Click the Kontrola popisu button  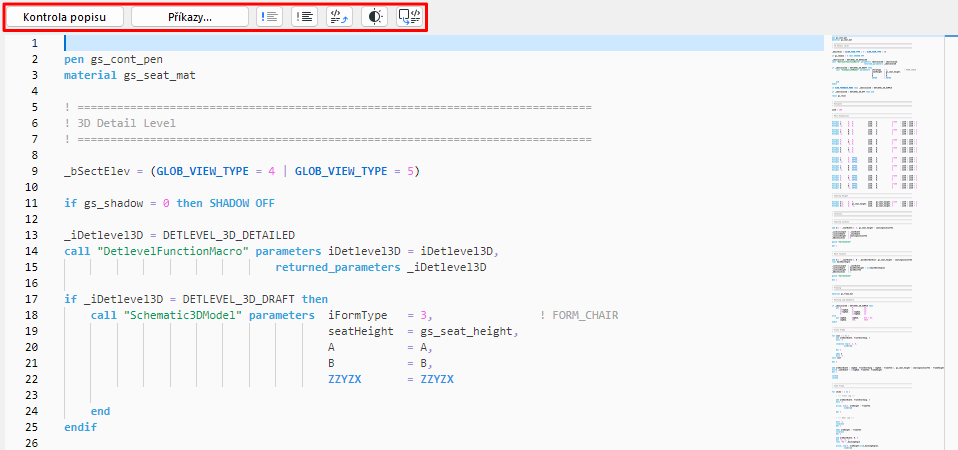click(65, 17)
